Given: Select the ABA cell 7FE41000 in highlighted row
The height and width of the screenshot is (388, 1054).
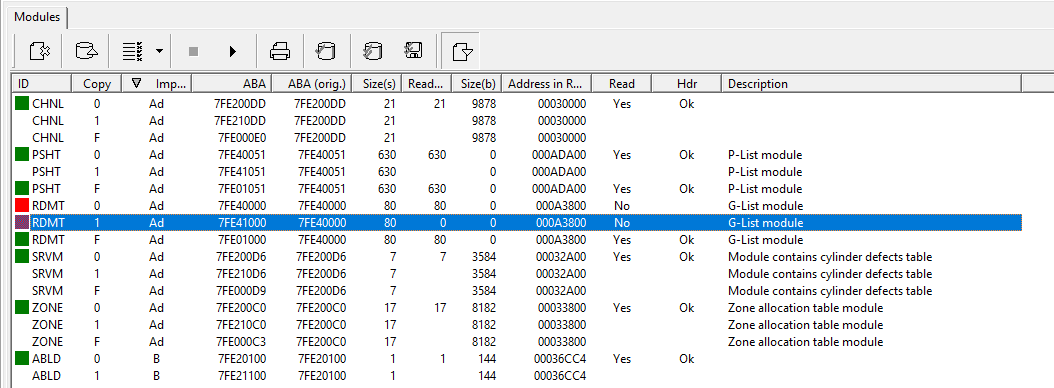Looking at the screenshot, I should click(242, 223).
